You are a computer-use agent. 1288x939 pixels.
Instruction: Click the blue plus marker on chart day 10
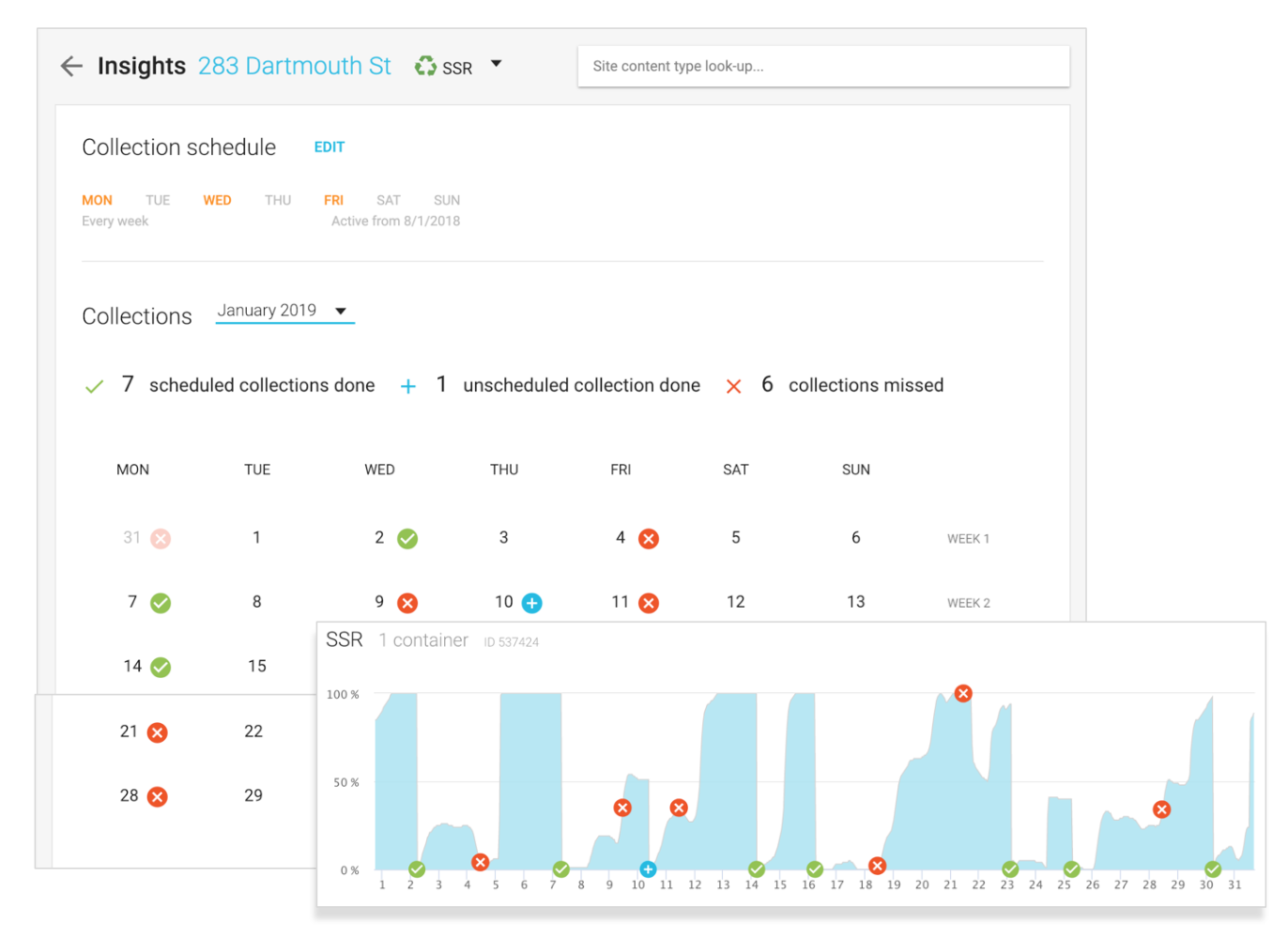648,870
